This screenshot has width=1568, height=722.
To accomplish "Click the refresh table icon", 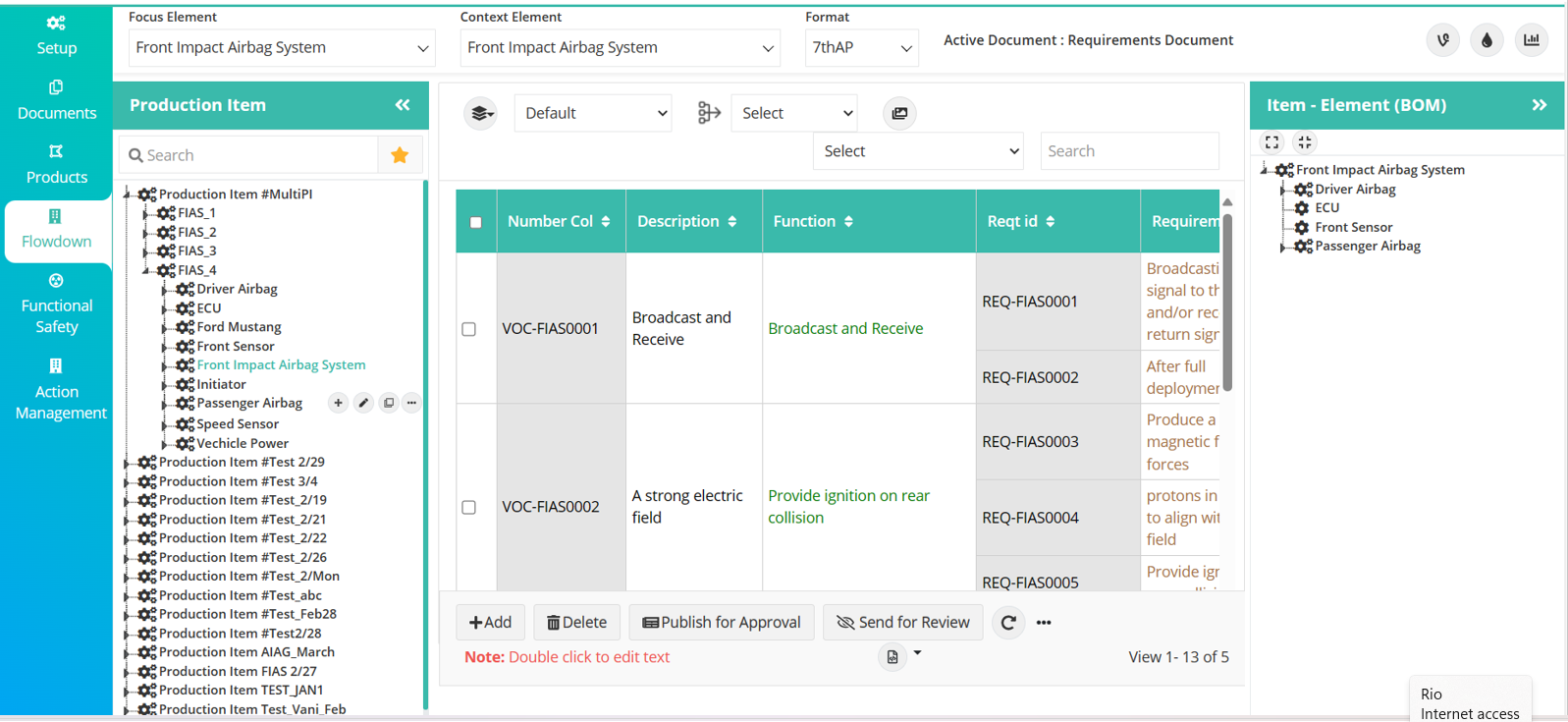I will coord(1008,623).
